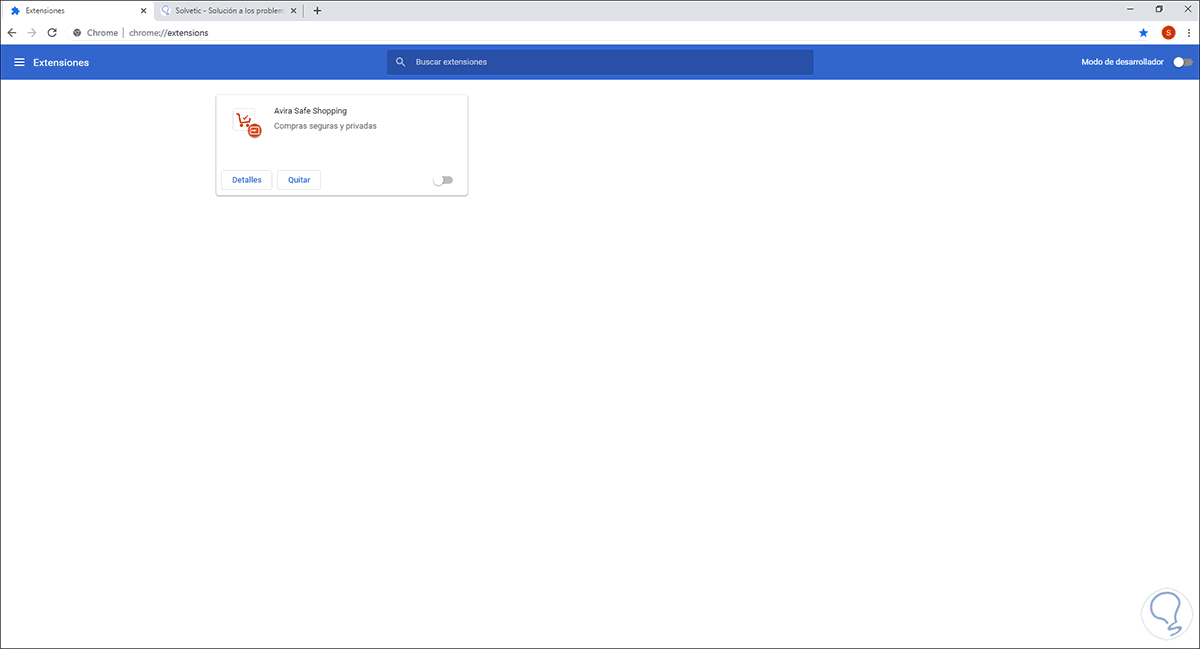Viewport: 1200px width, 649px height.
Task: Open the Chrome menu with three dots
Action: (1188, 32)
